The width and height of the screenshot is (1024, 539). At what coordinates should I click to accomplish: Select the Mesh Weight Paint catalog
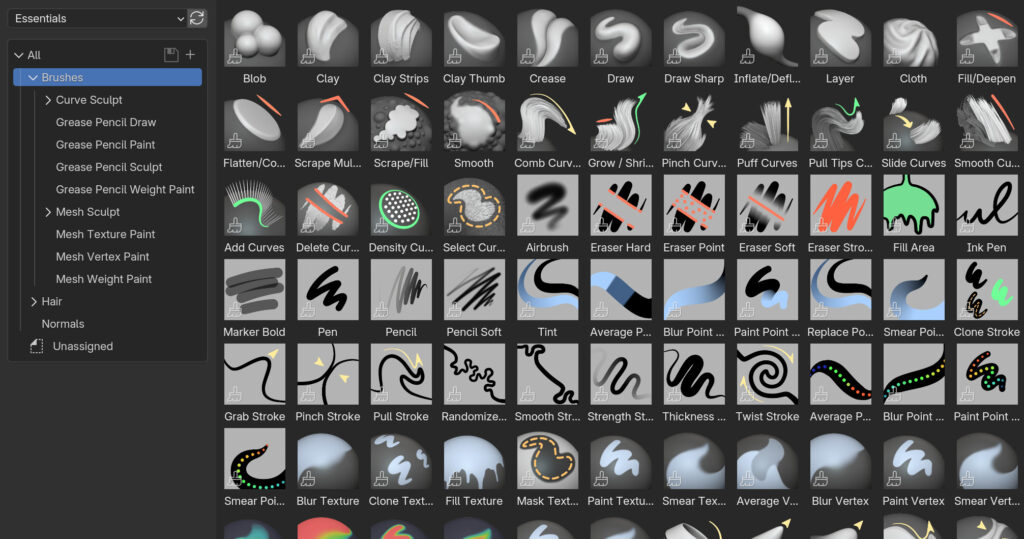click(103, 279)
